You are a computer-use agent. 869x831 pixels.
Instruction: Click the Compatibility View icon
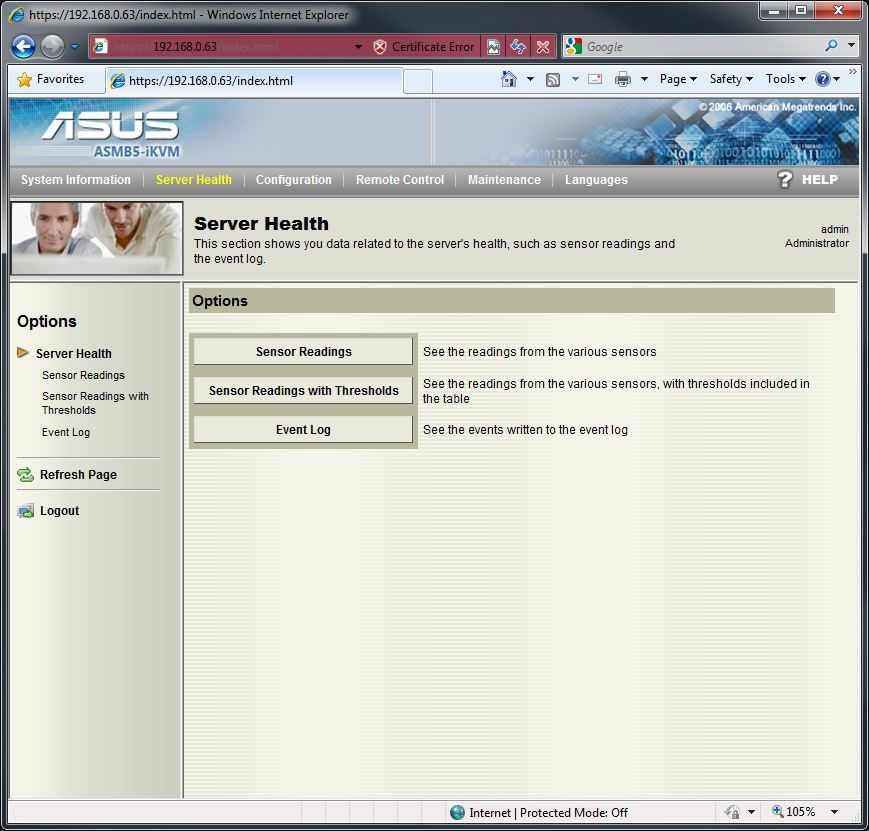[493, 47]
